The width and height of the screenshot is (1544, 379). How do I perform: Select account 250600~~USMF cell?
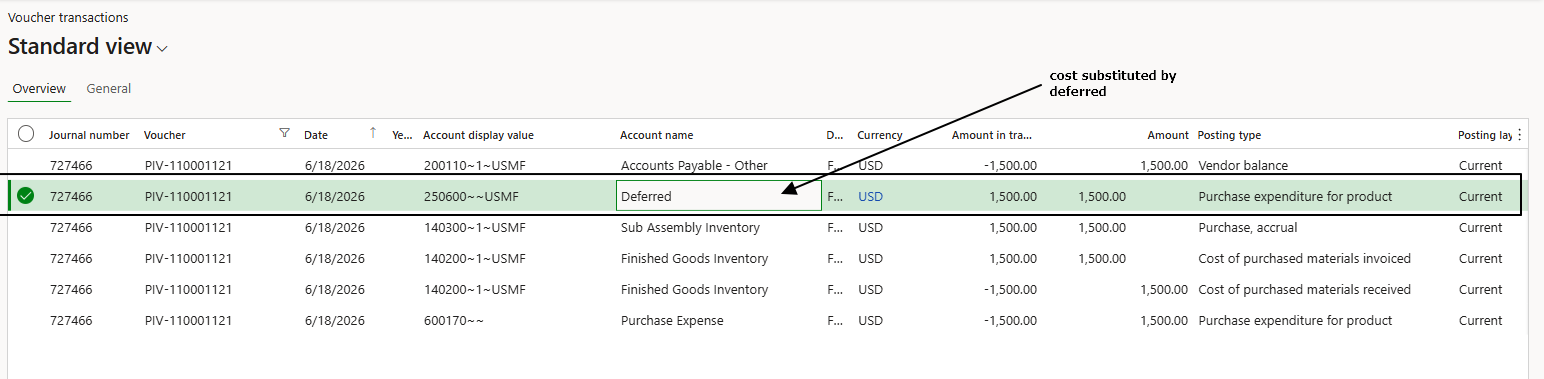(x=471, y=197)
